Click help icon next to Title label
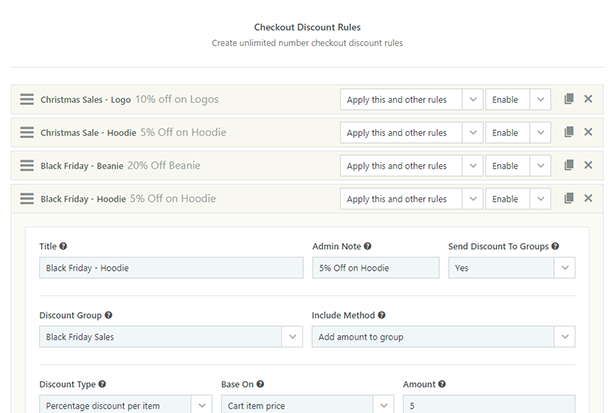Screen dimensions: 616x413 point(64,246)
